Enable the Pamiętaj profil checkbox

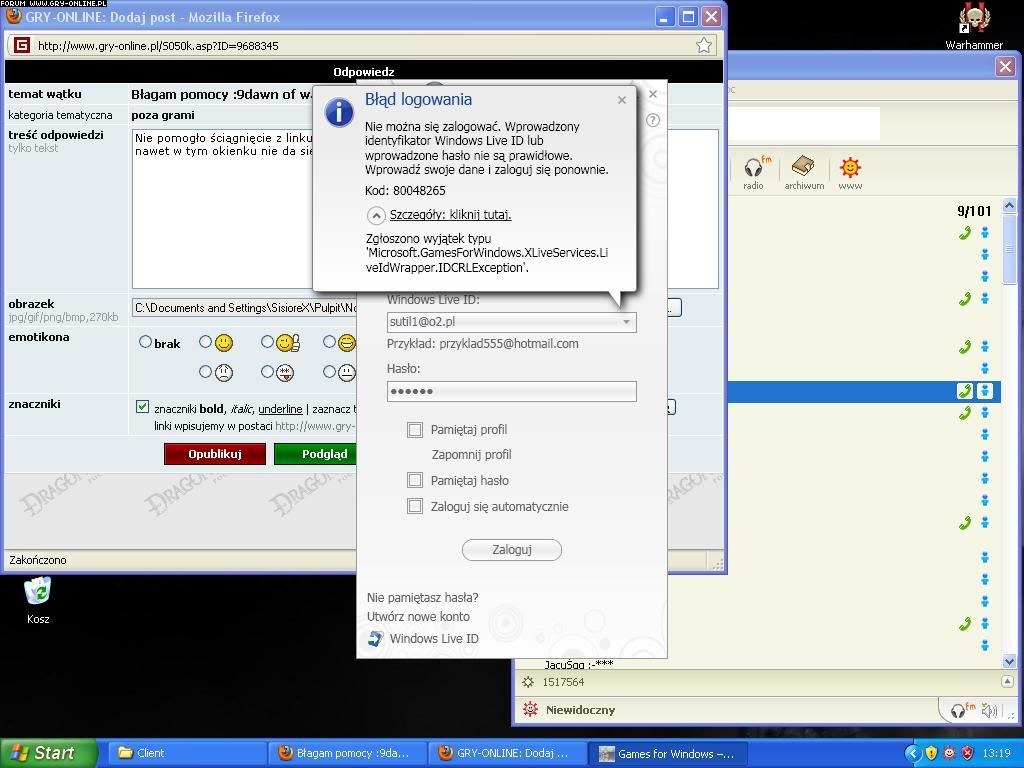click(x=415, y=429)
